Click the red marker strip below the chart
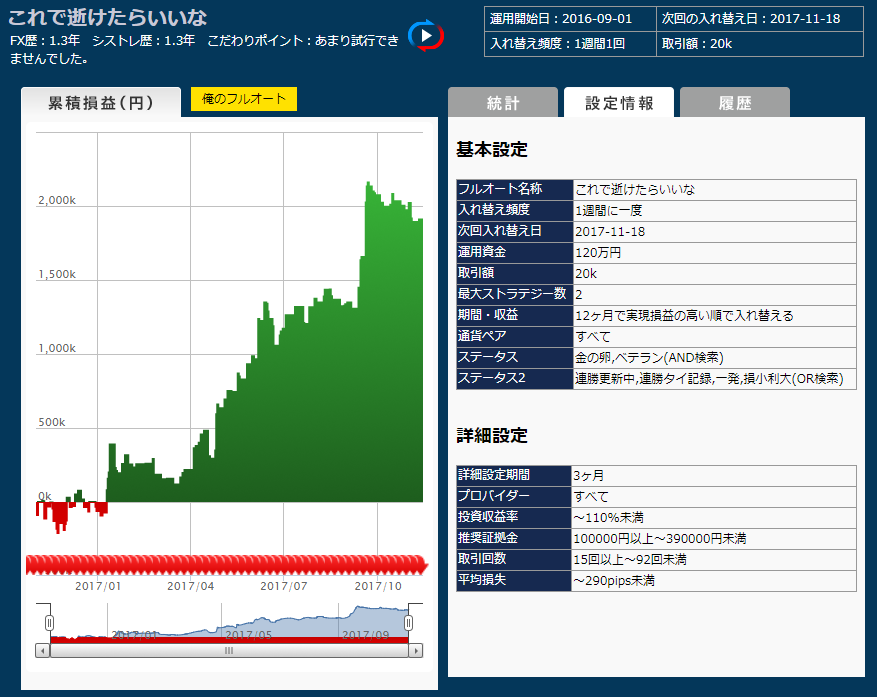Image resolution: width=877 pixels, height=697 pixels. pos(226,565)
